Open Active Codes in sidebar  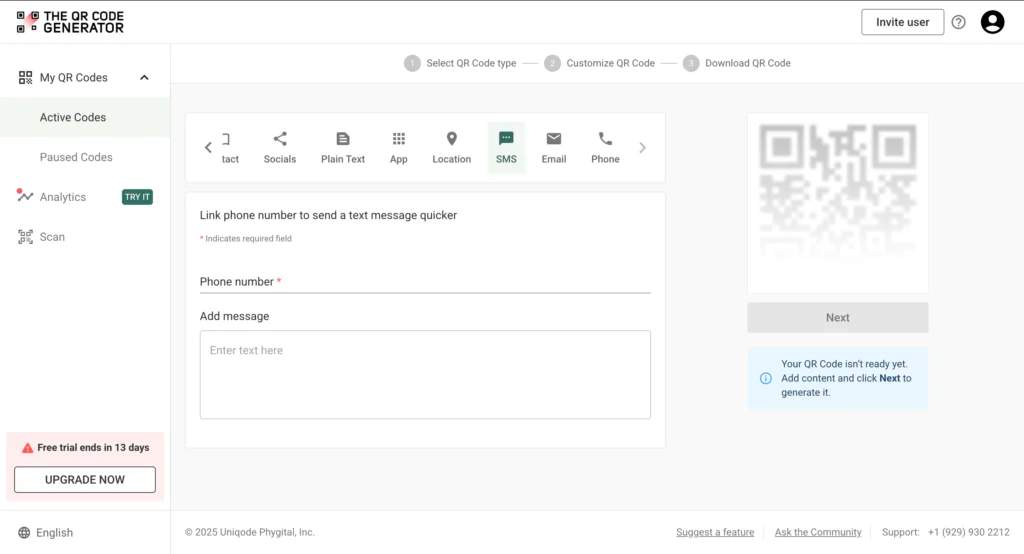[x=85, y=118]
